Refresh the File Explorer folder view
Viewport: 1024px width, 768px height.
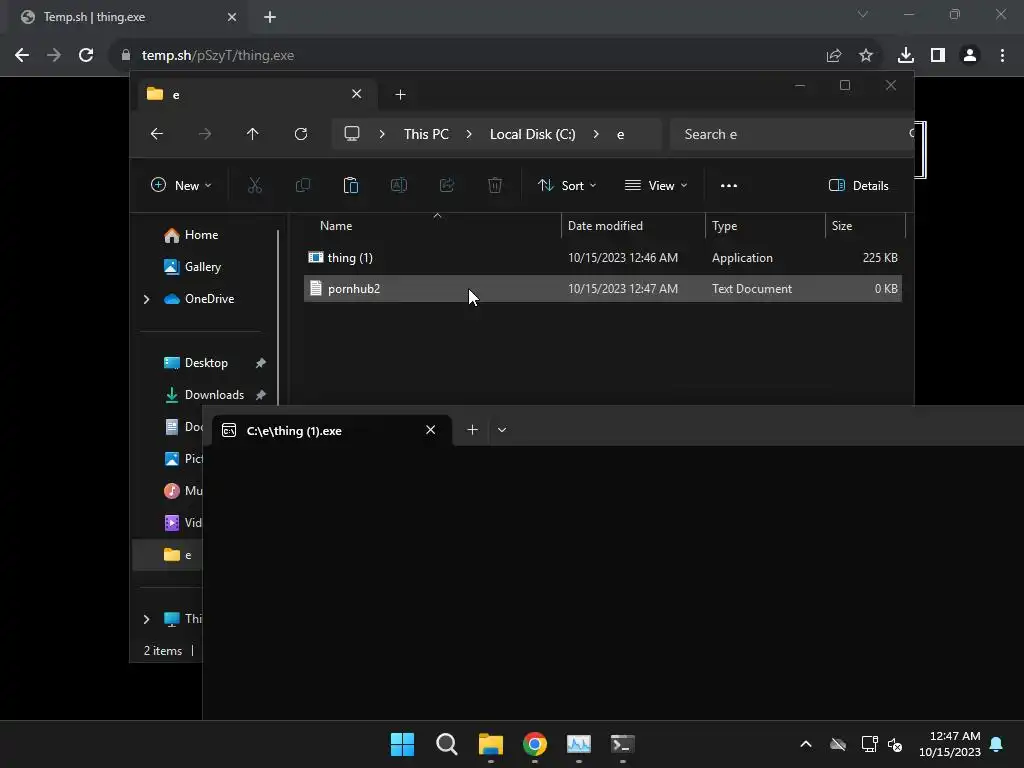pos(301,134)
